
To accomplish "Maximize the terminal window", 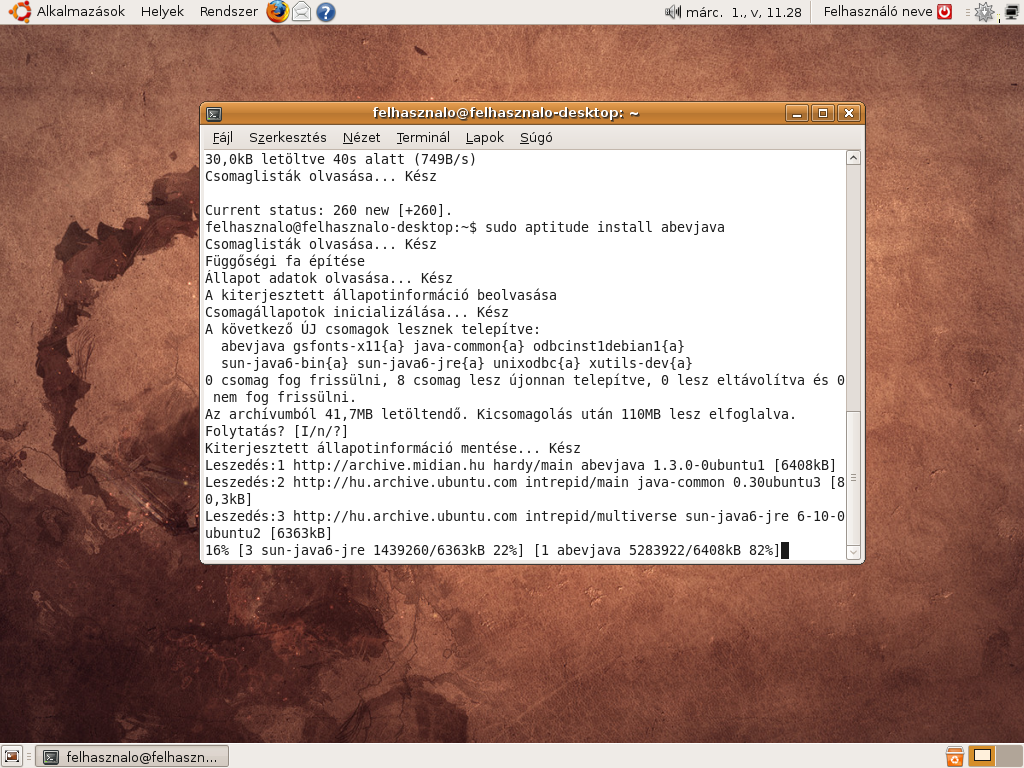I will (822, 114).
